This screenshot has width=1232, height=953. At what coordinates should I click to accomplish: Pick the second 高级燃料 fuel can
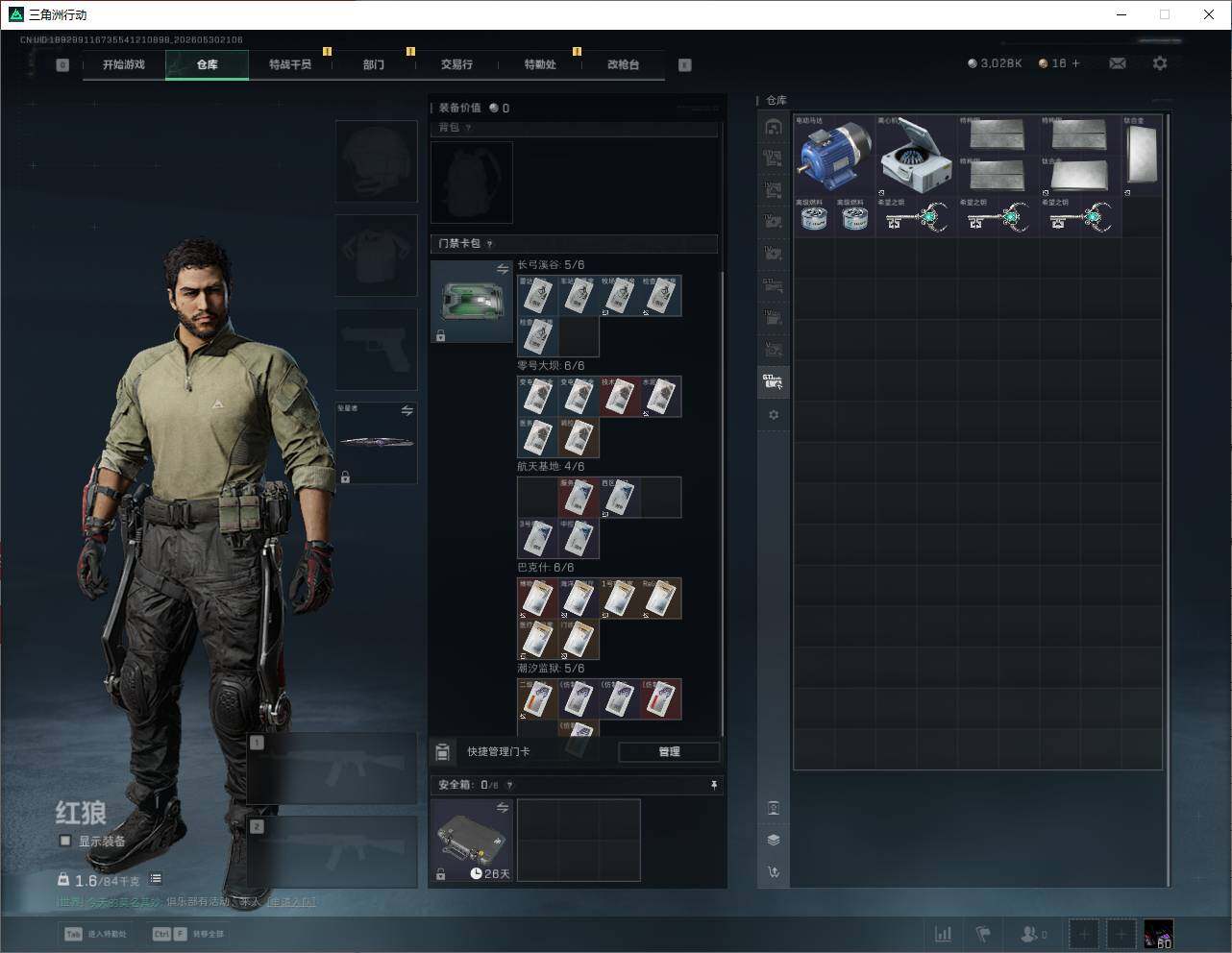pos(854,217)
